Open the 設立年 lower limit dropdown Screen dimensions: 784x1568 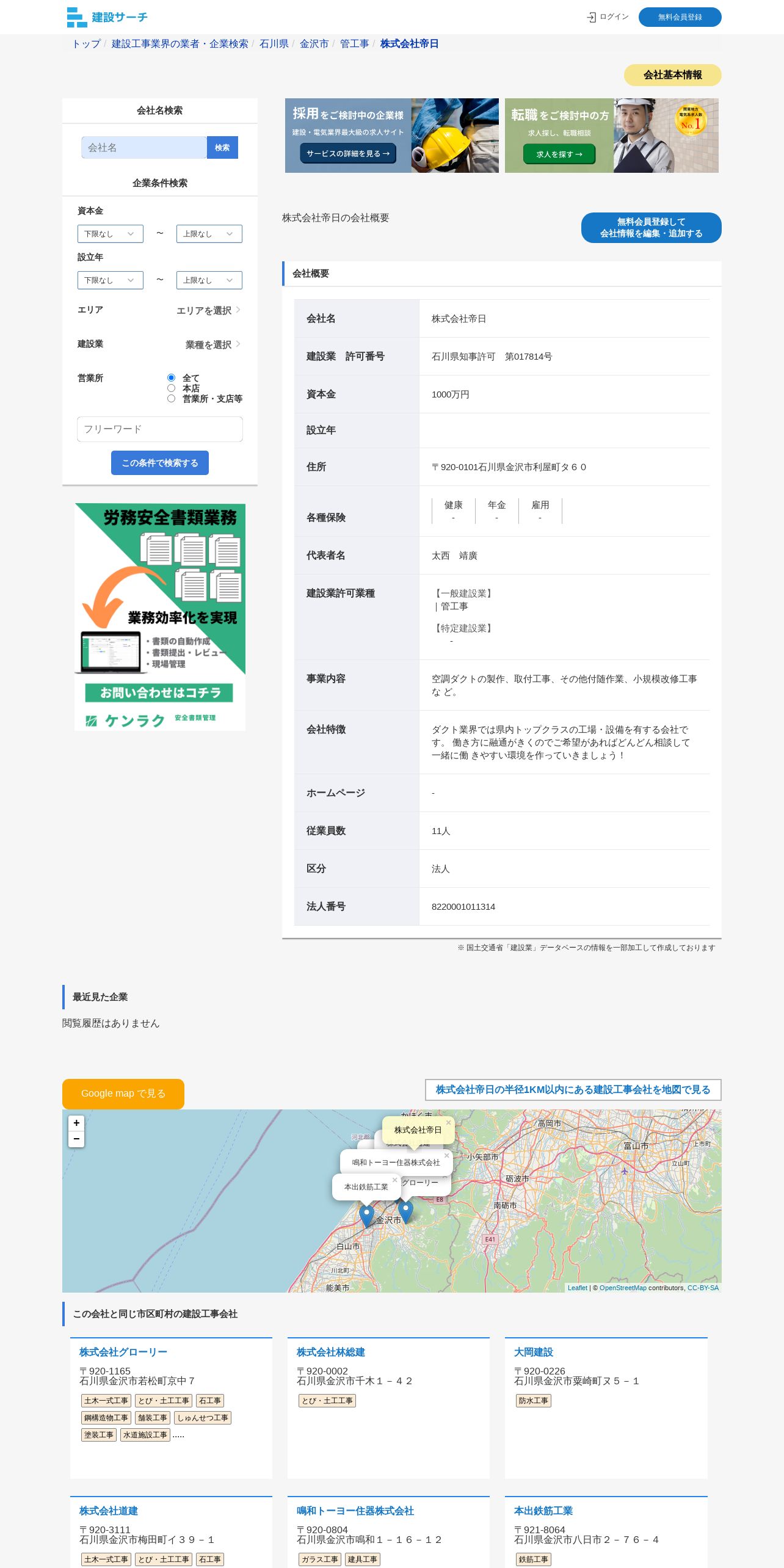click(x=111, y=280)
